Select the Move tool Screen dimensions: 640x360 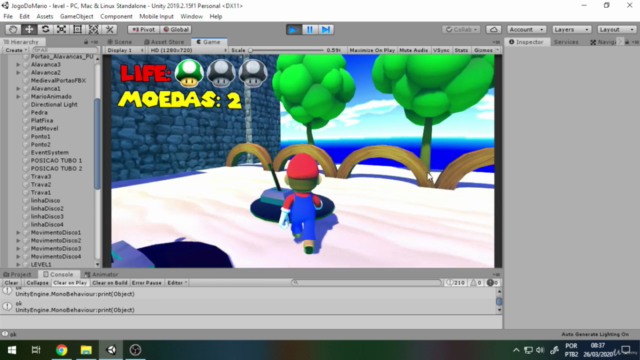[29, 29]
